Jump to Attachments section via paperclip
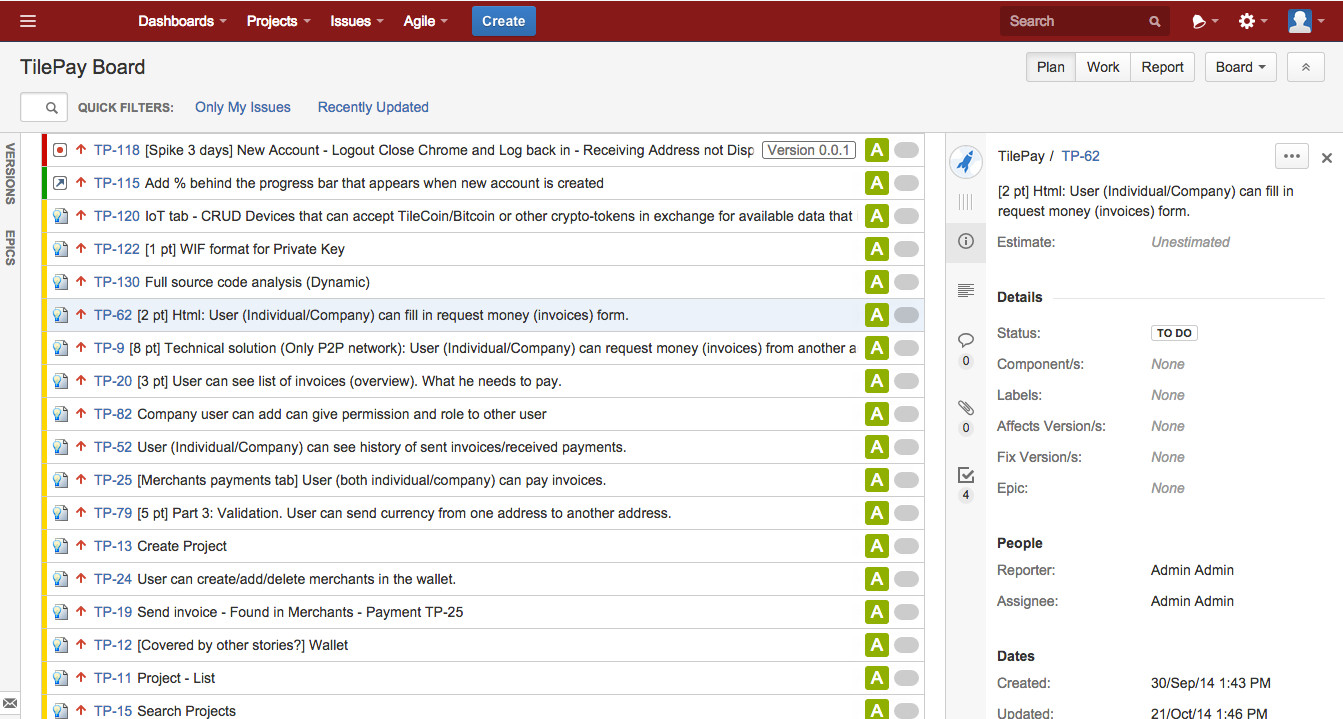The width and height of the screenshot is (1343, 719). 966,407
